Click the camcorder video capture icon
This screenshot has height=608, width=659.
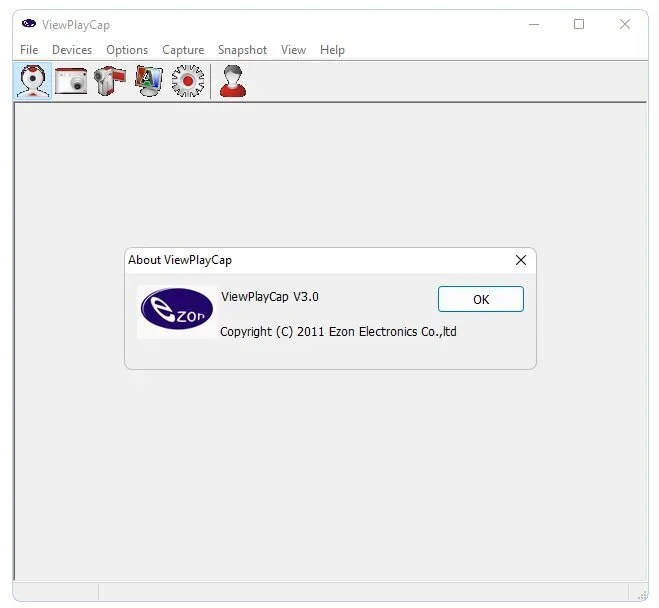point(109,81)
